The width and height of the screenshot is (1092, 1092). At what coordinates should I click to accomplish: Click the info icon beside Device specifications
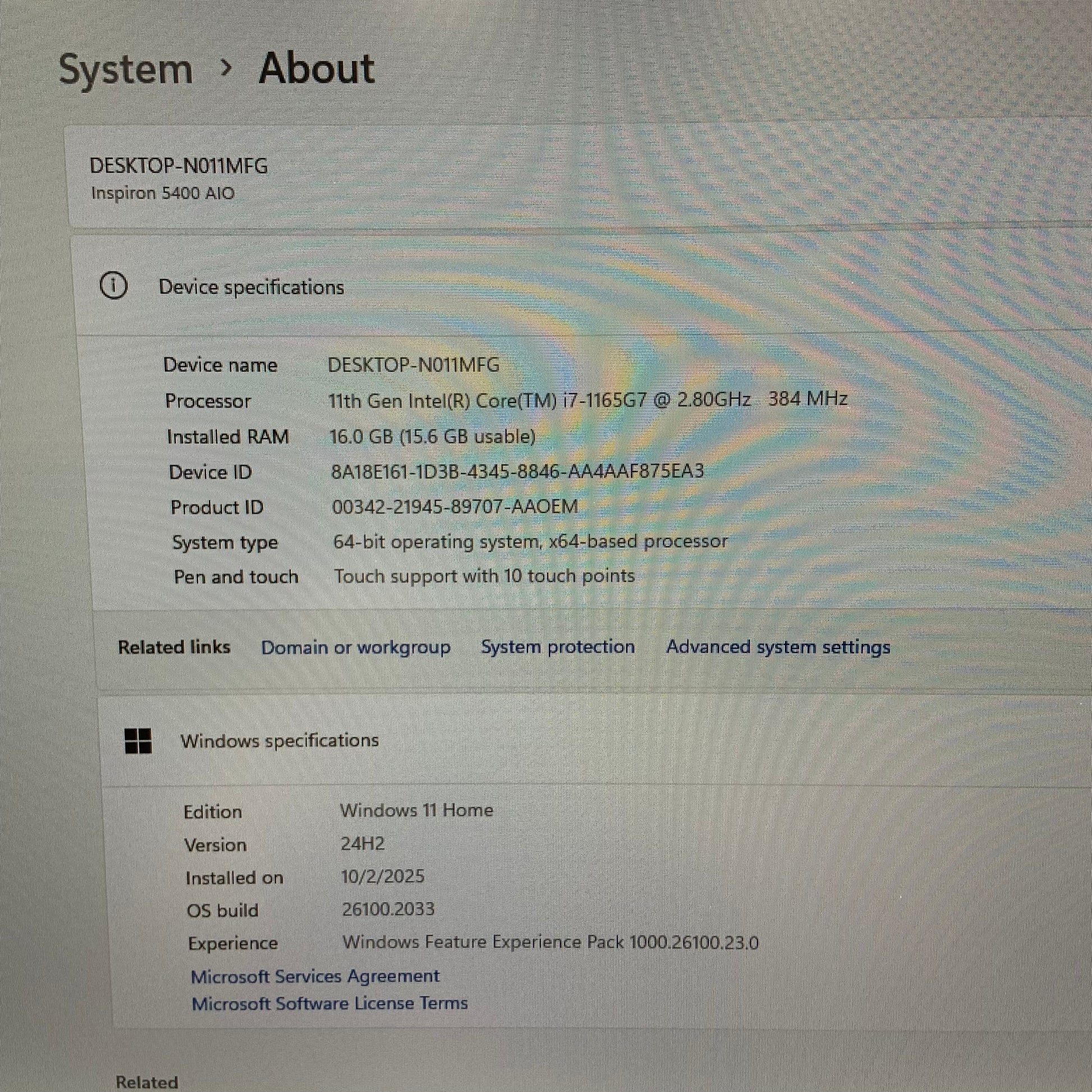tap(113, 286)
